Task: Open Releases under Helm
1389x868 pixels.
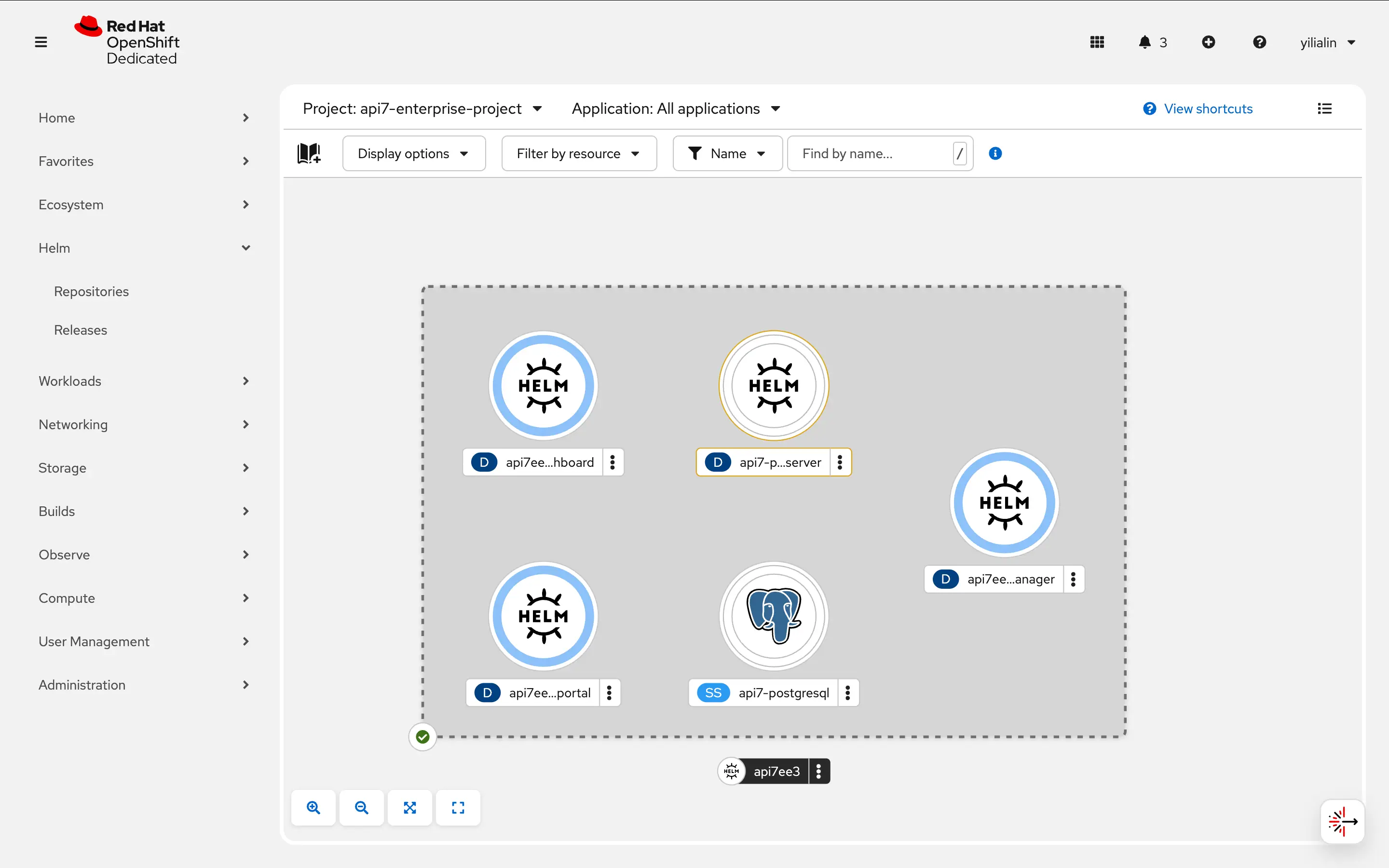Action: [x=81, y=330]
